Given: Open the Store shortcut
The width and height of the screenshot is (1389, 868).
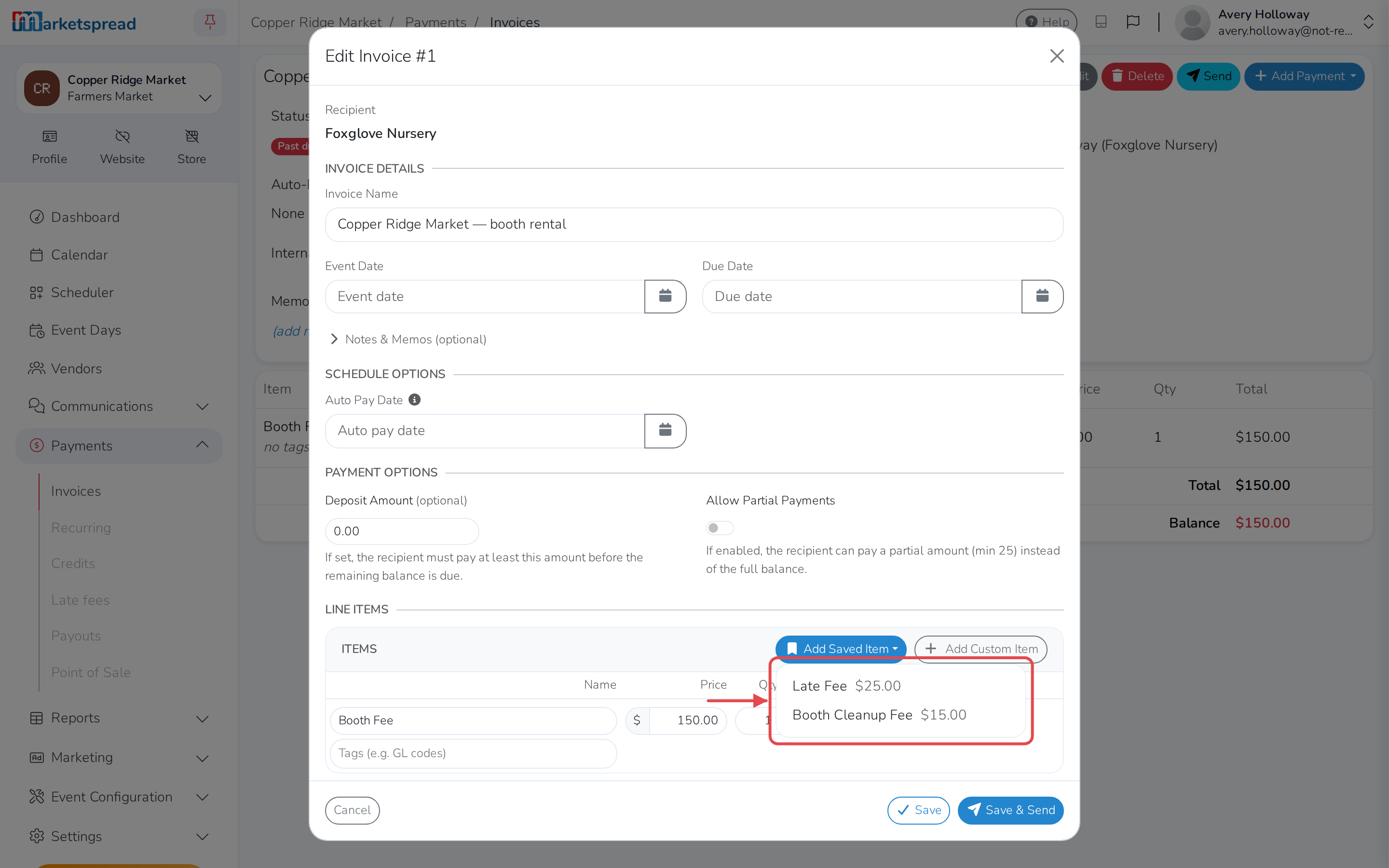Looking at the screenshot, I should click(x=191, y=147).
